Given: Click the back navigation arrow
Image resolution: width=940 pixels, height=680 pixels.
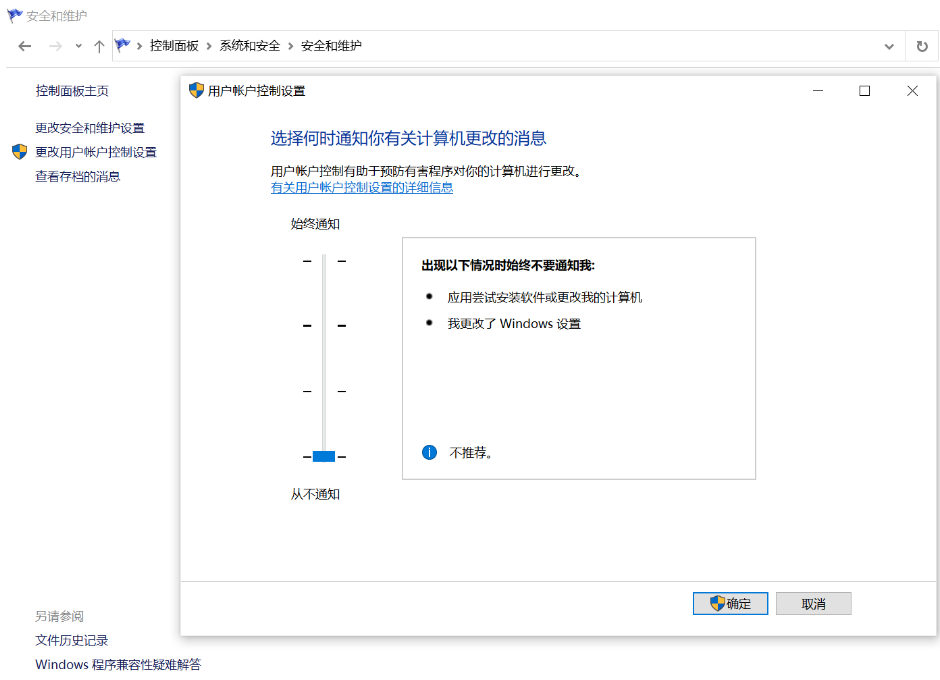Looking at the screenshot, I should (x=24, y=46).
